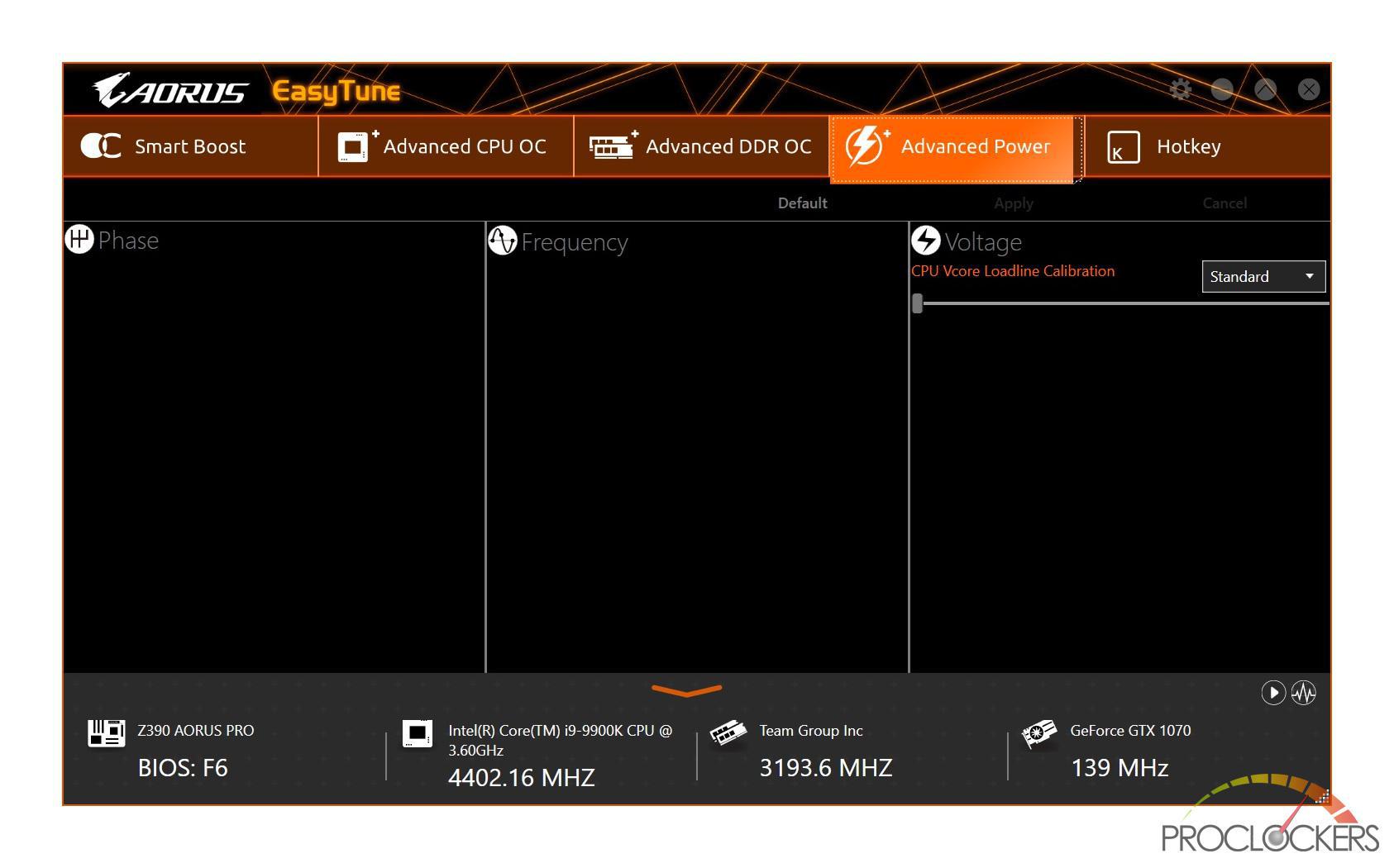Click the play button icon in info bar
The width and height of the screenshot is (1394, 868).
[1273, 693]
